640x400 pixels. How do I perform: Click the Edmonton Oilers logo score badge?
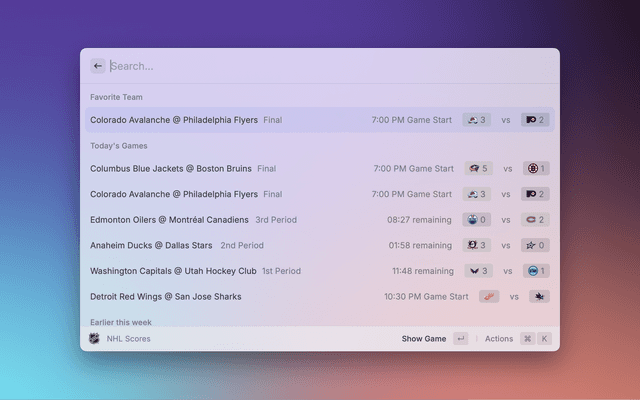coord(478,220)
